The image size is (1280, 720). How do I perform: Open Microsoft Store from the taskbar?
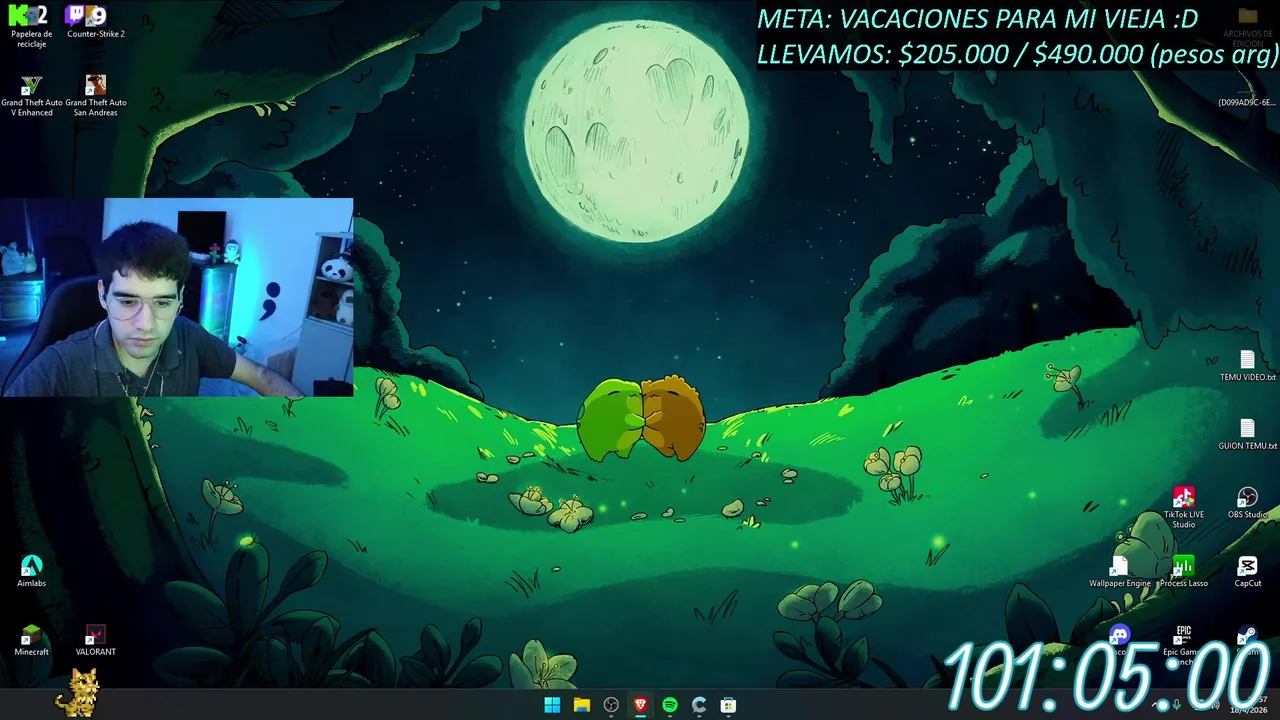[x=729, y=705]
